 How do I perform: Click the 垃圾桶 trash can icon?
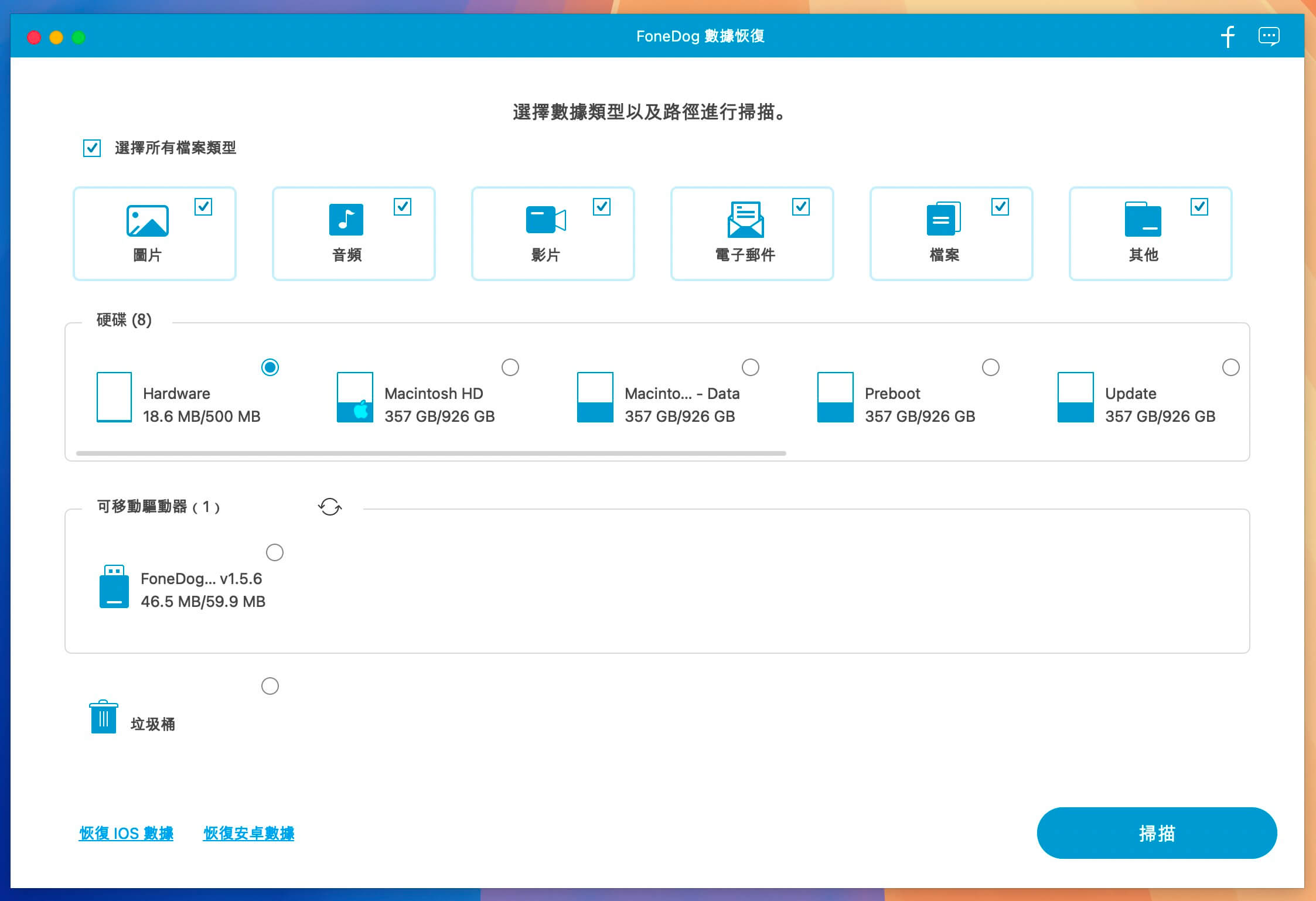(x=104, y=716)
